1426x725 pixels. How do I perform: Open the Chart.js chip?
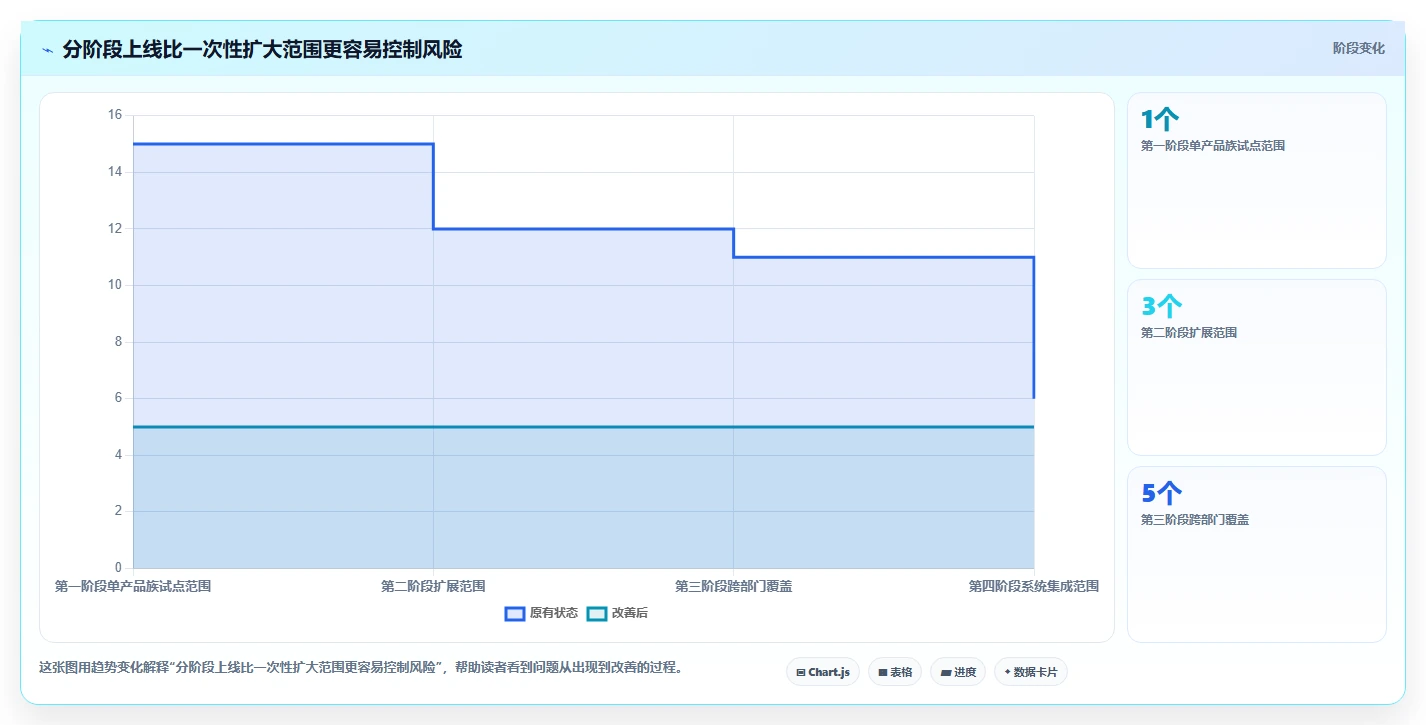[x=823, y=672]
